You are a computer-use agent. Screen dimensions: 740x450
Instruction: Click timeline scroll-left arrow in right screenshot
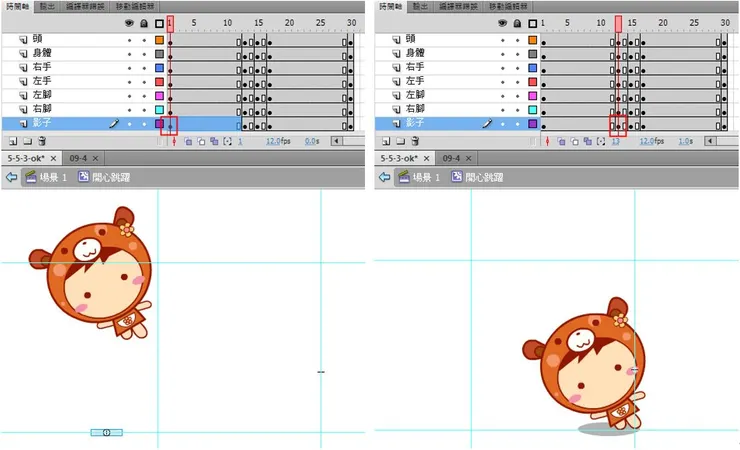710,141
